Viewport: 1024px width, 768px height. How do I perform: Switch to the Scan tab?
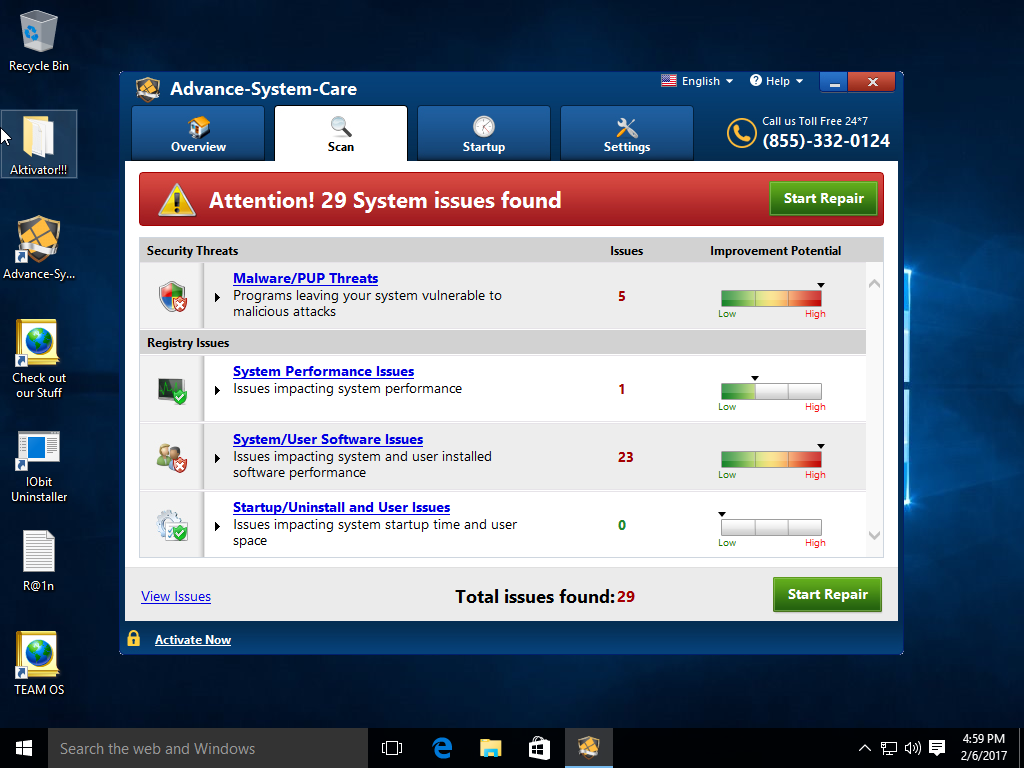point(340,134)
